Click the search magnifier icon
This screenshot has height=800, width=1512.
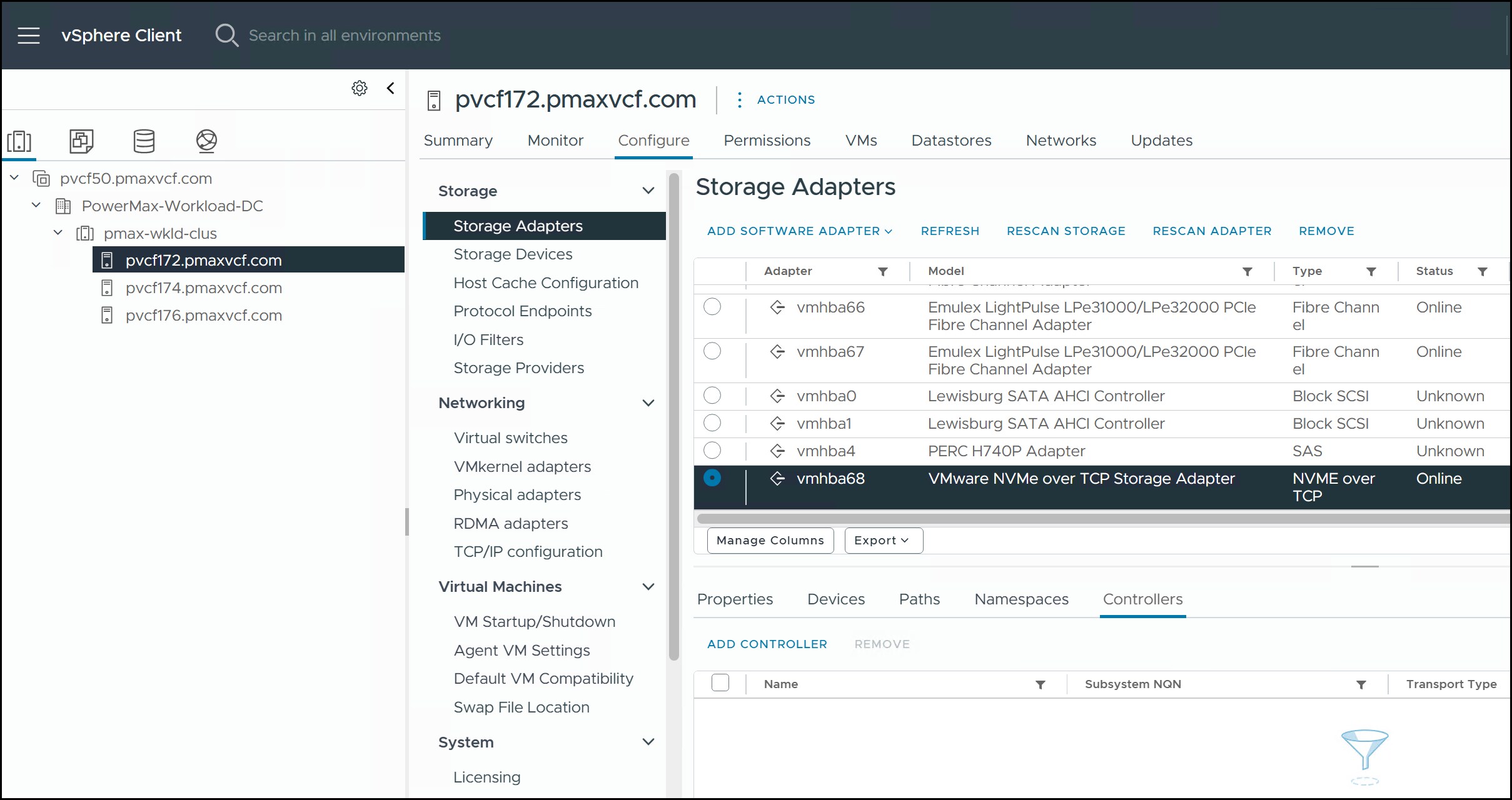tap(226, 36)
